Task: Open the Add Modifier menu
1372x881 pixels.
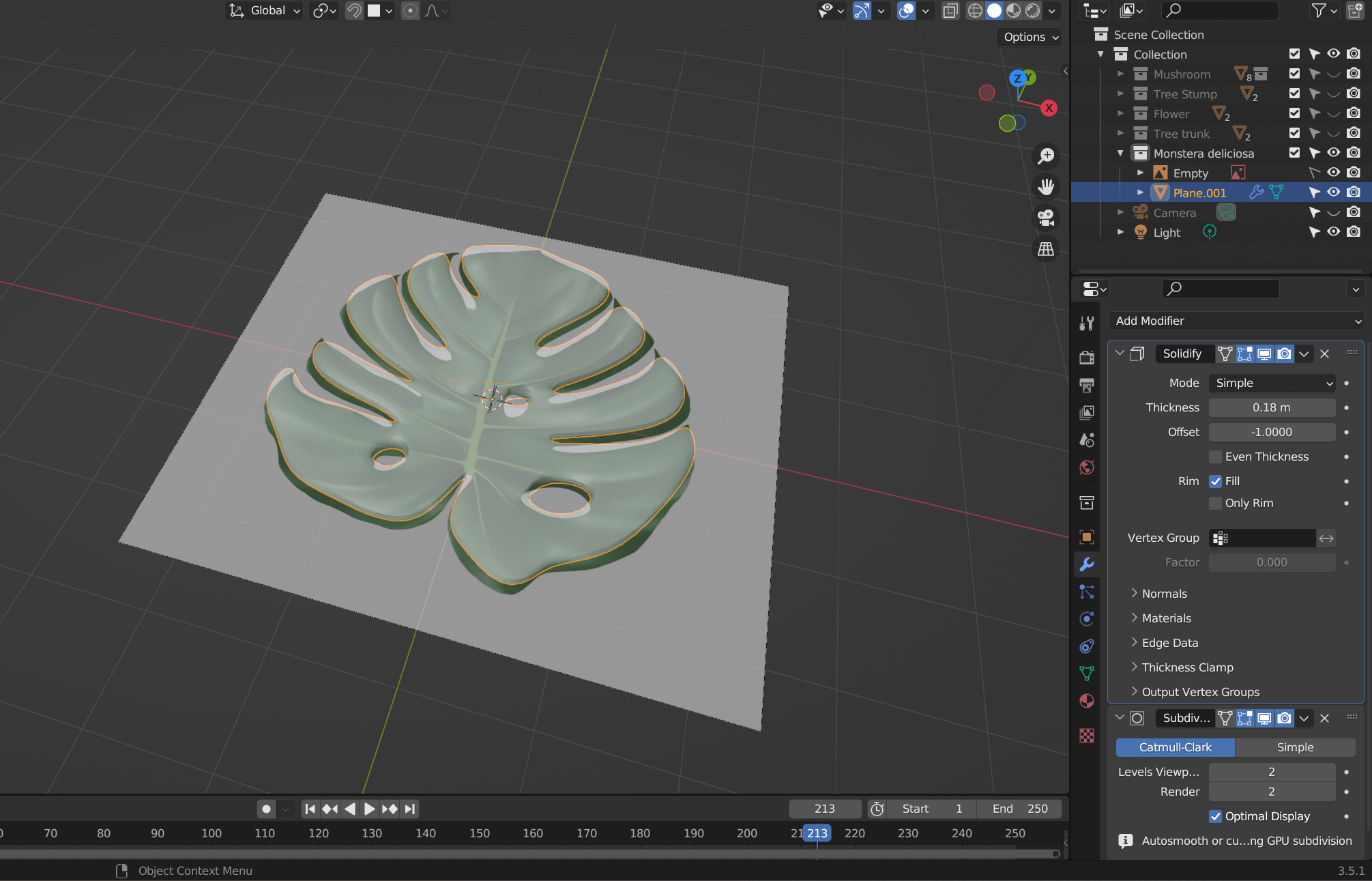Action: (1236, 321)
